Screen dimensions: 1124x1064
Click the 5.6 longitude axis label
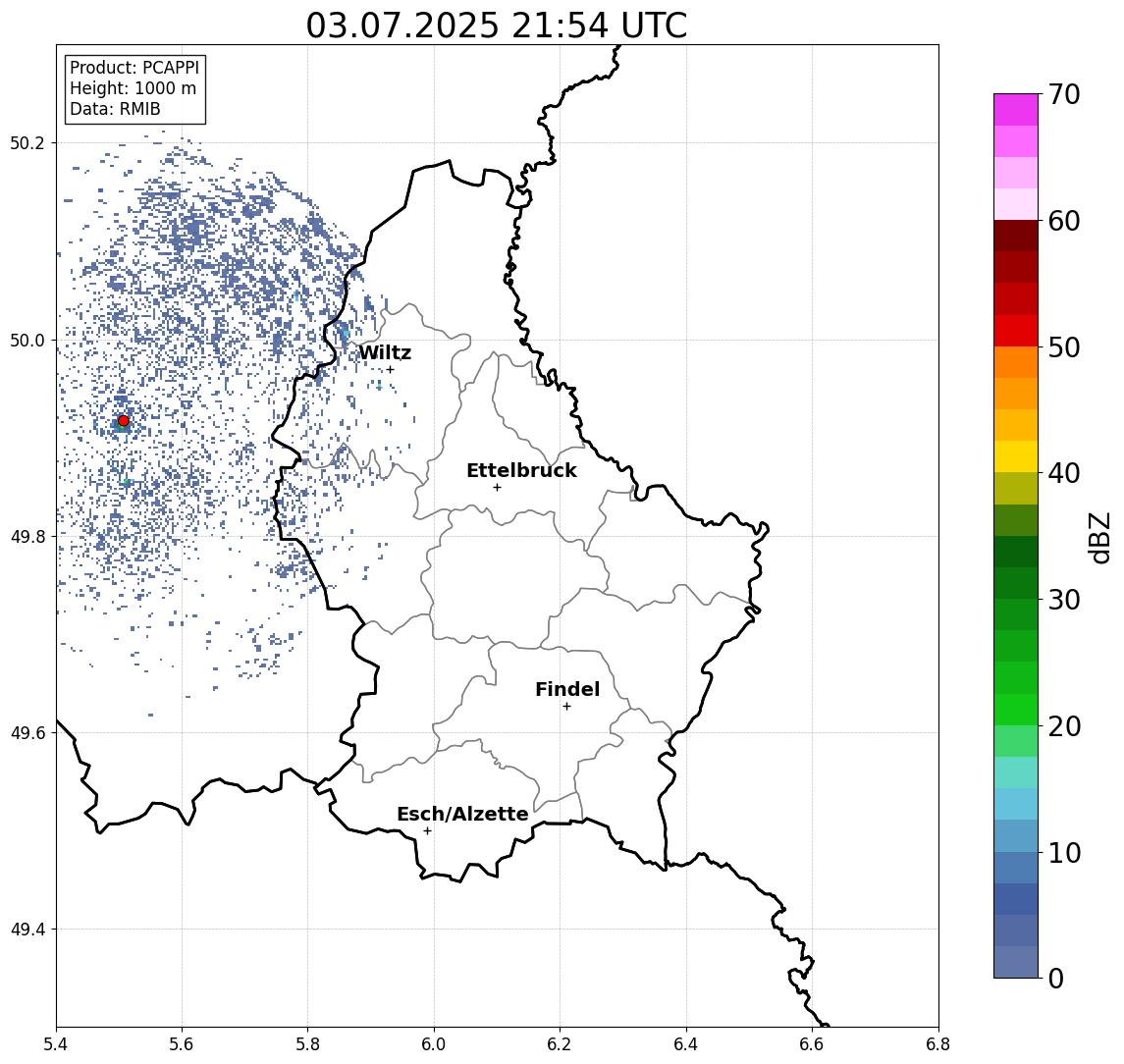182,1044
